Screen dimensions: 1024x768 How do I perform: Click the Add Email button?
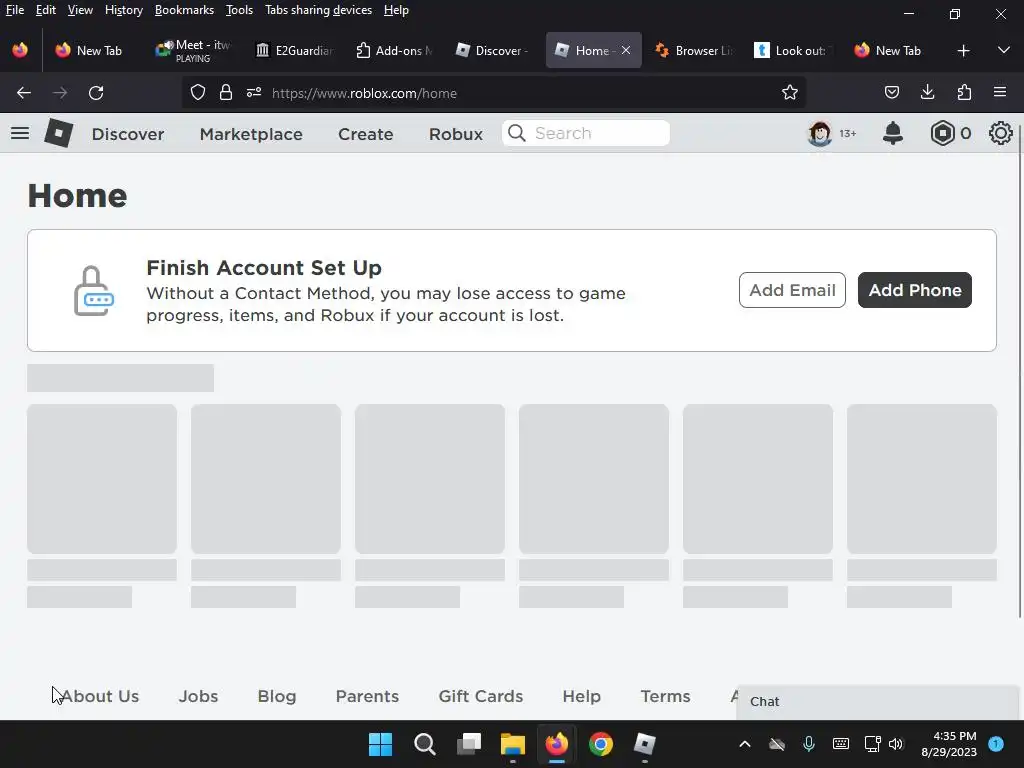[x=792, y=290]
